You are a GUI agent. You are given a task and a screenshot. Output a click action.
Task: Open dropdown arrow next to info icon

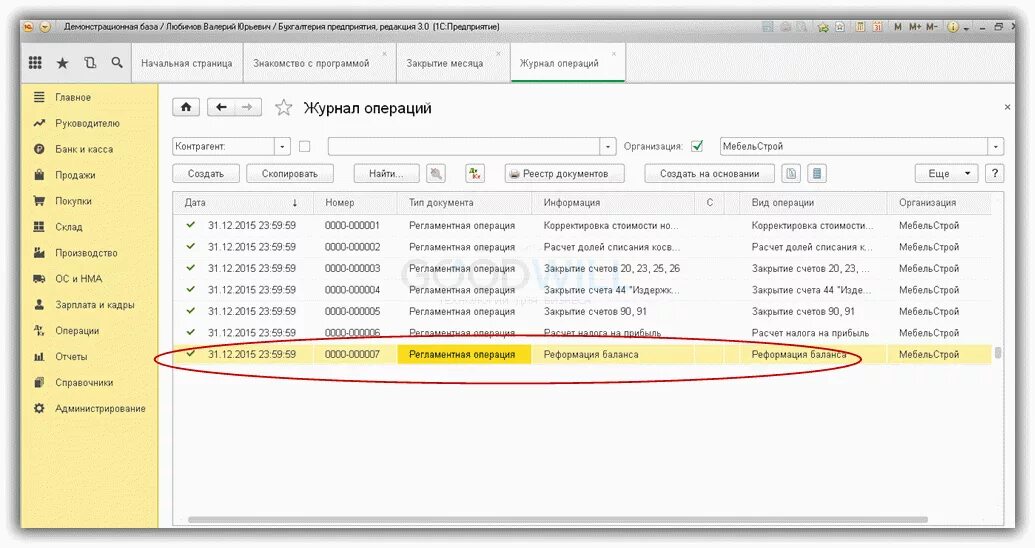click(x=966, y=28)
